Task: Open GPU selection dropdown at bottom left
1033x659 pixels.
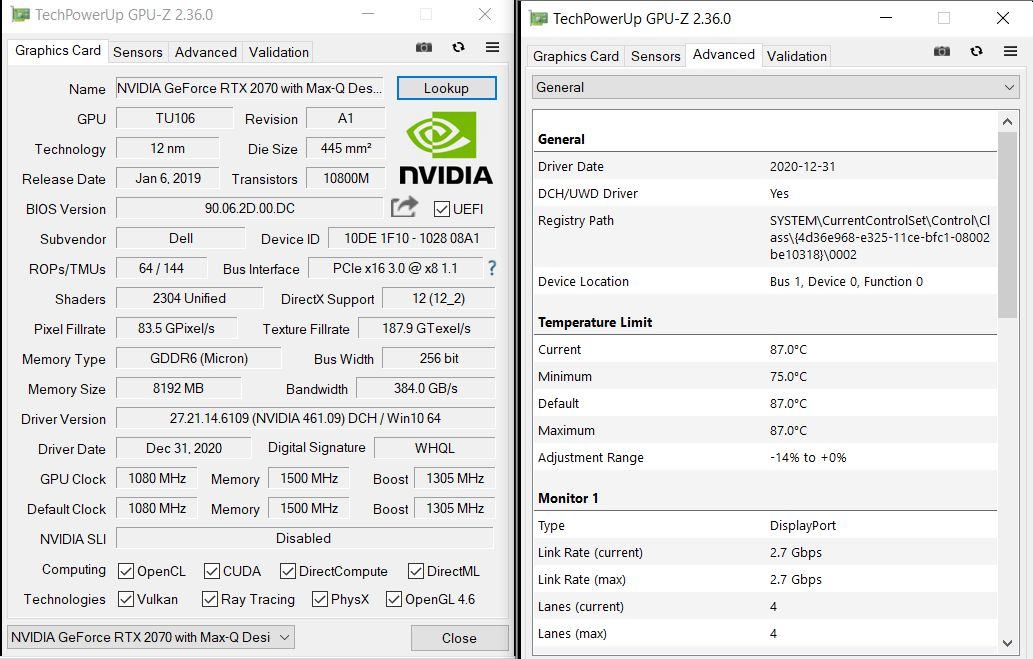Action: click(151, 637)
